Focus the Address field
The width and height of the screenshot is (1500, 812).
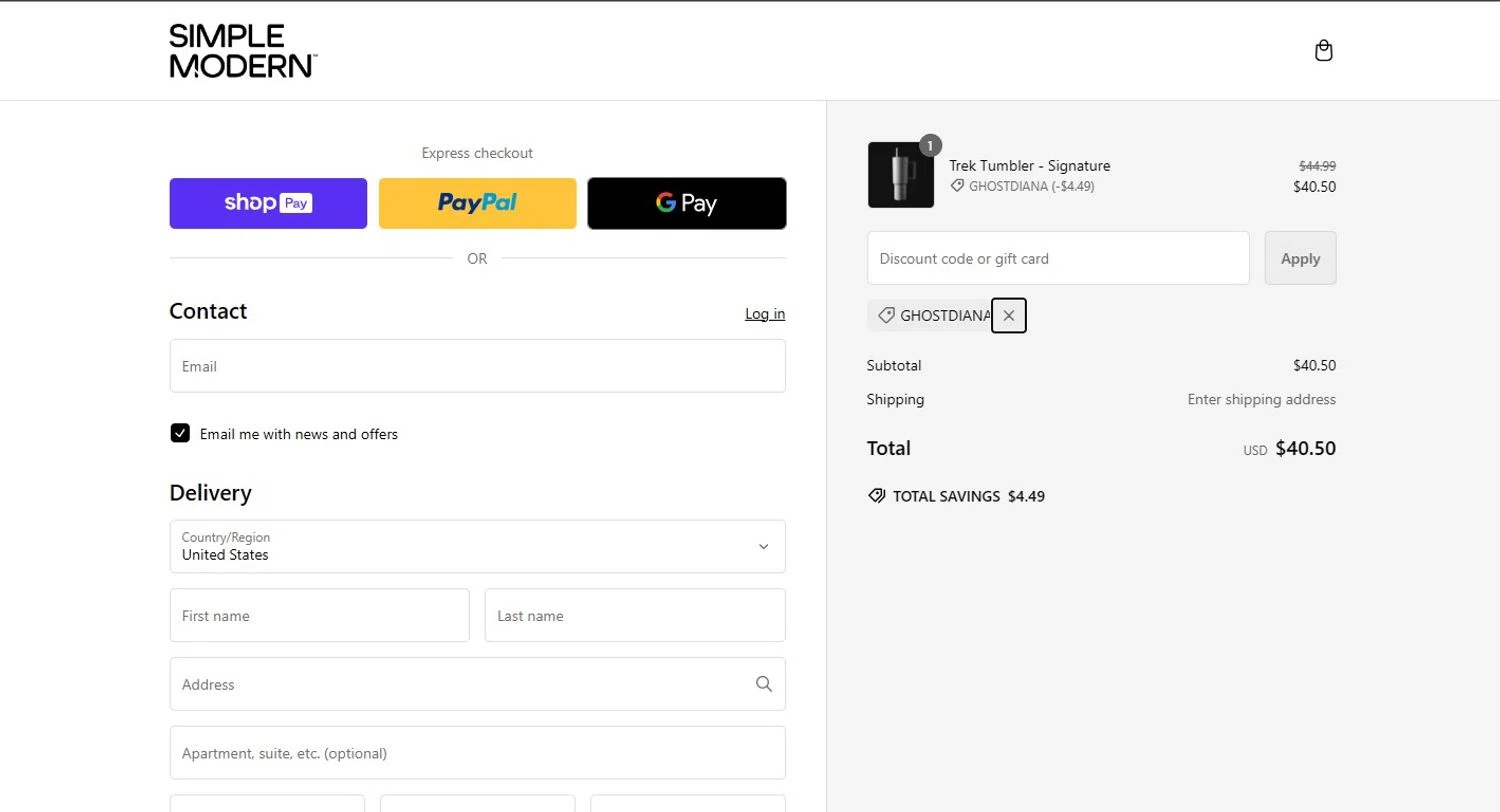click(x=477, y=684)
